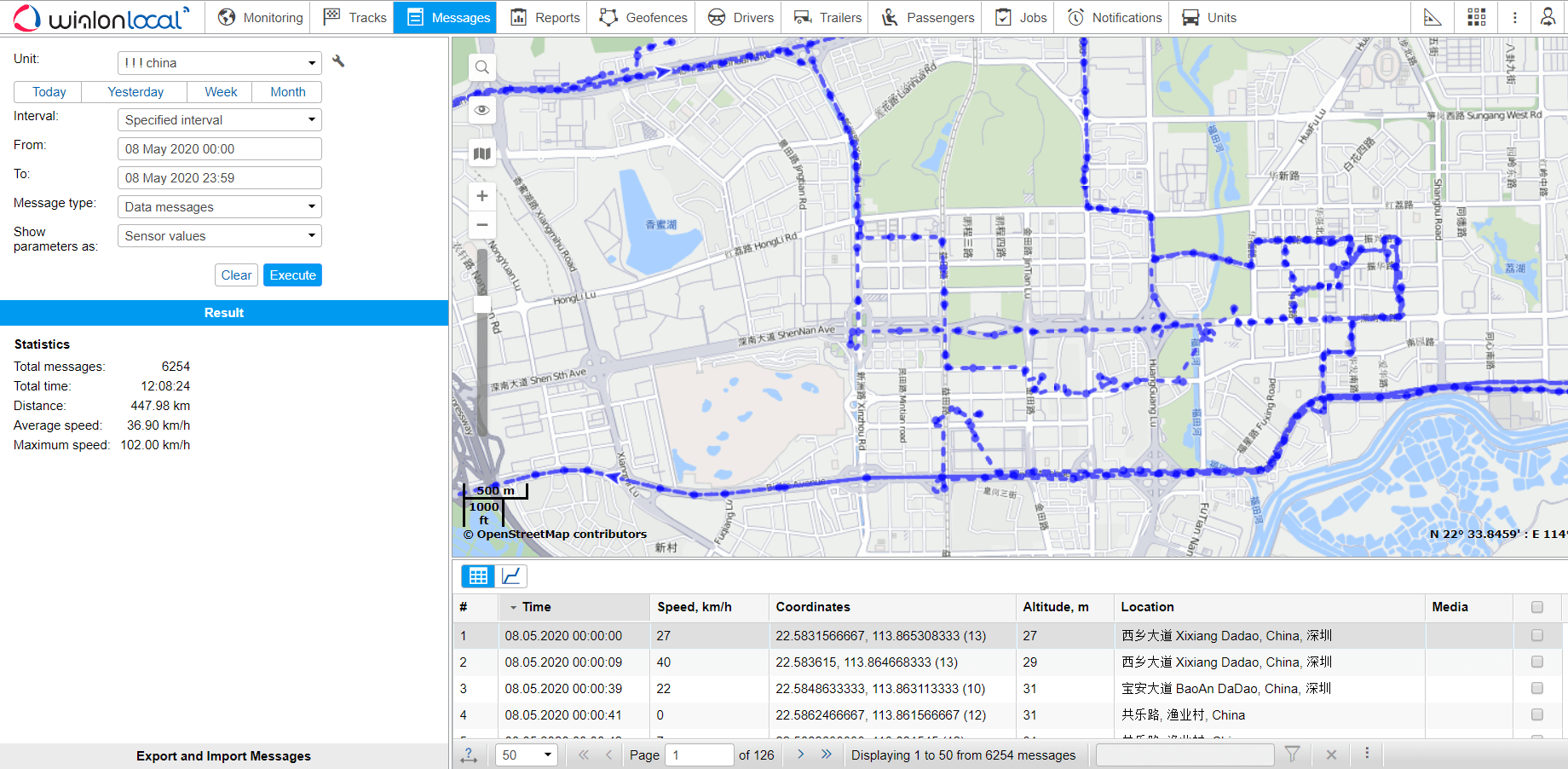1568x769 pixels.
Task: Expand the Show parameters as dropdown
Action: 219,235
